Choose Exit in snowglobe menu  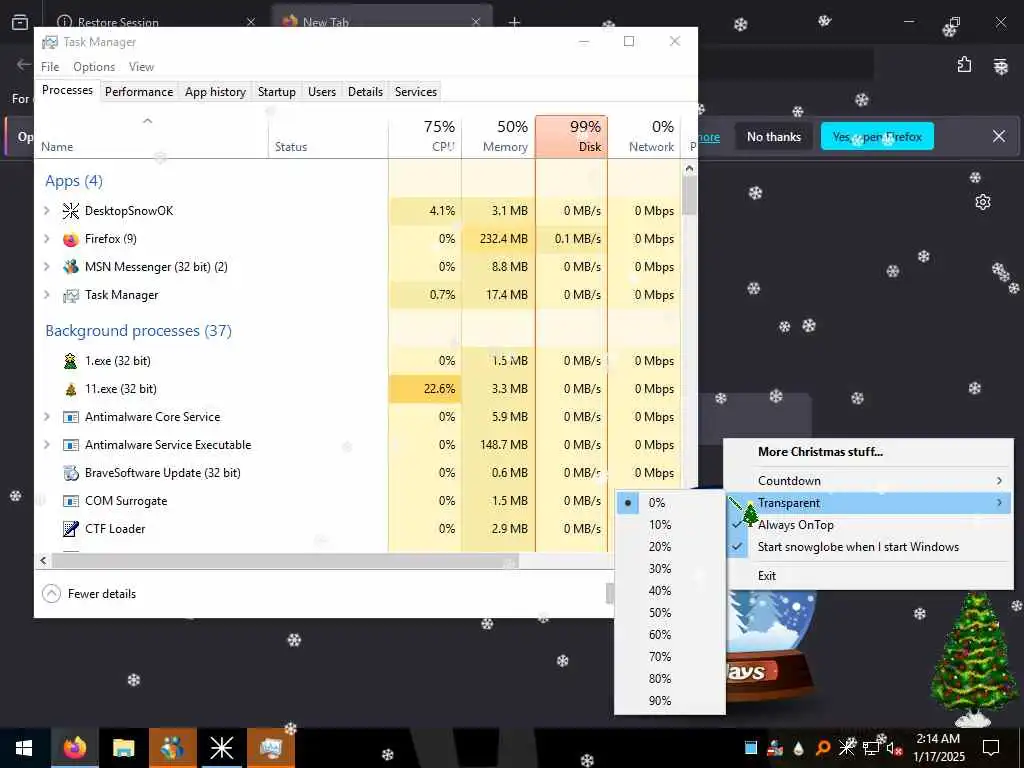(x=869, y=576)
